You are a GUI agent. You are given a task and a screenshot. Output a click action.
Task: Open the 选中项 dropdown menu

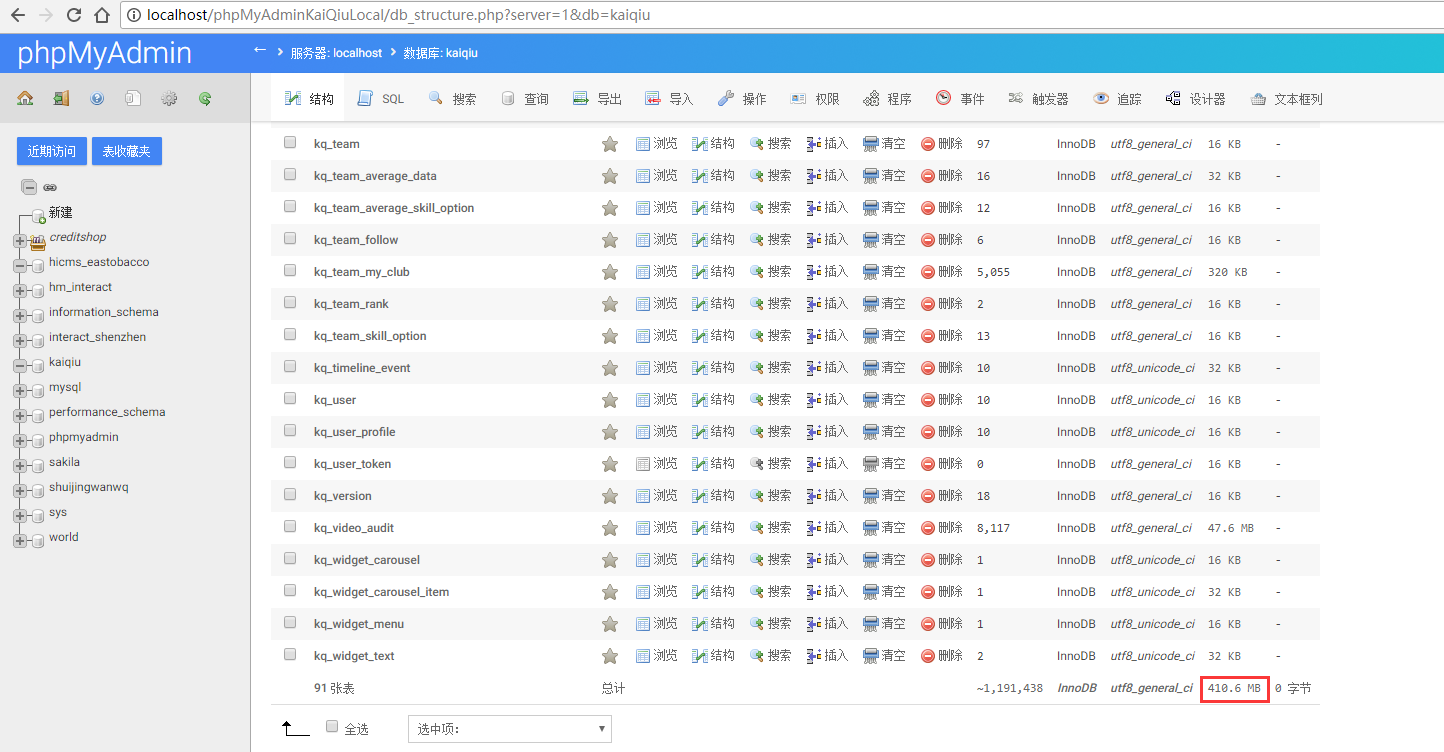pyautogui.click(x=509, y=728)
